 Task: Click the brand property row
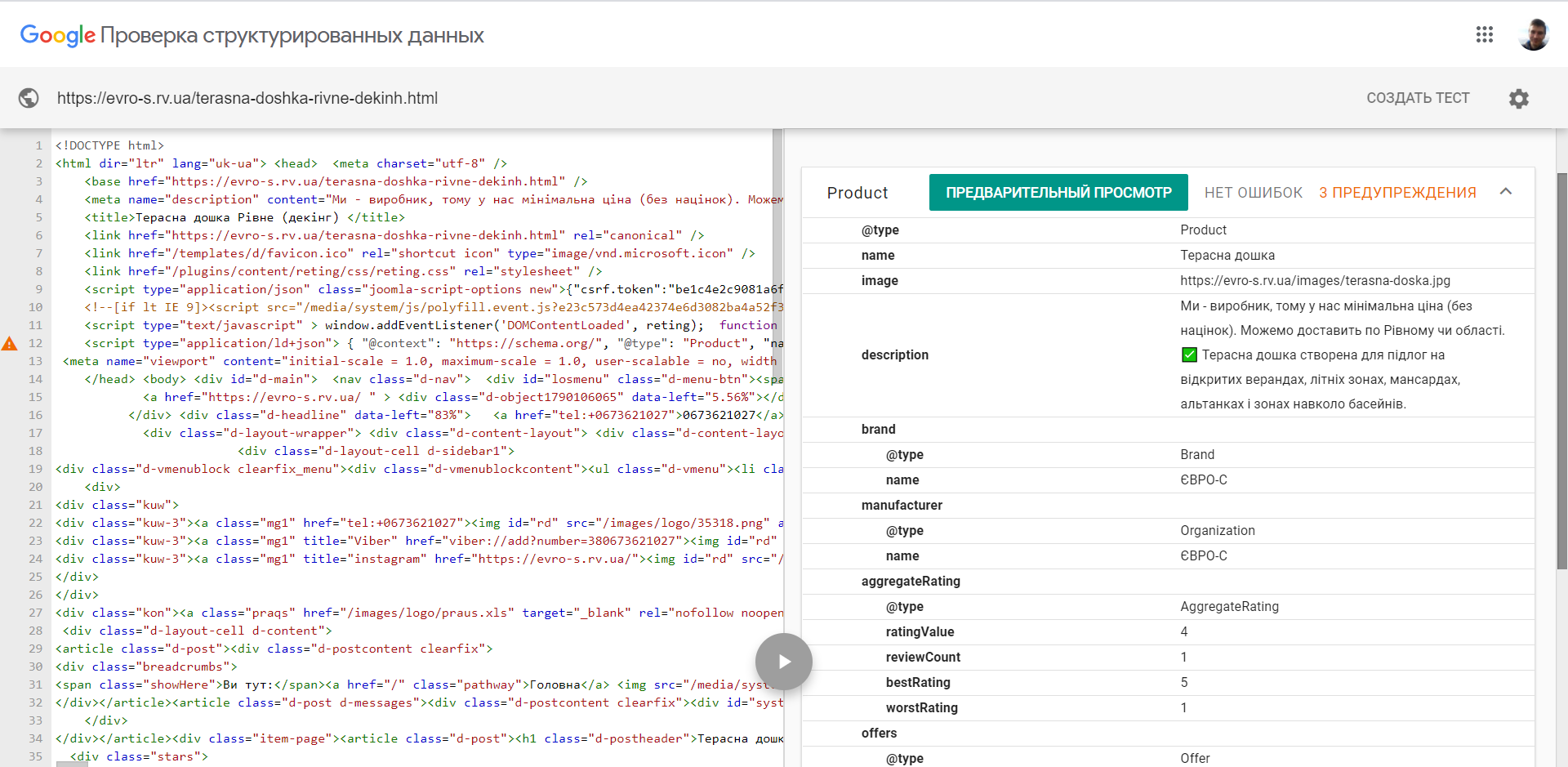pos(1168,430)
